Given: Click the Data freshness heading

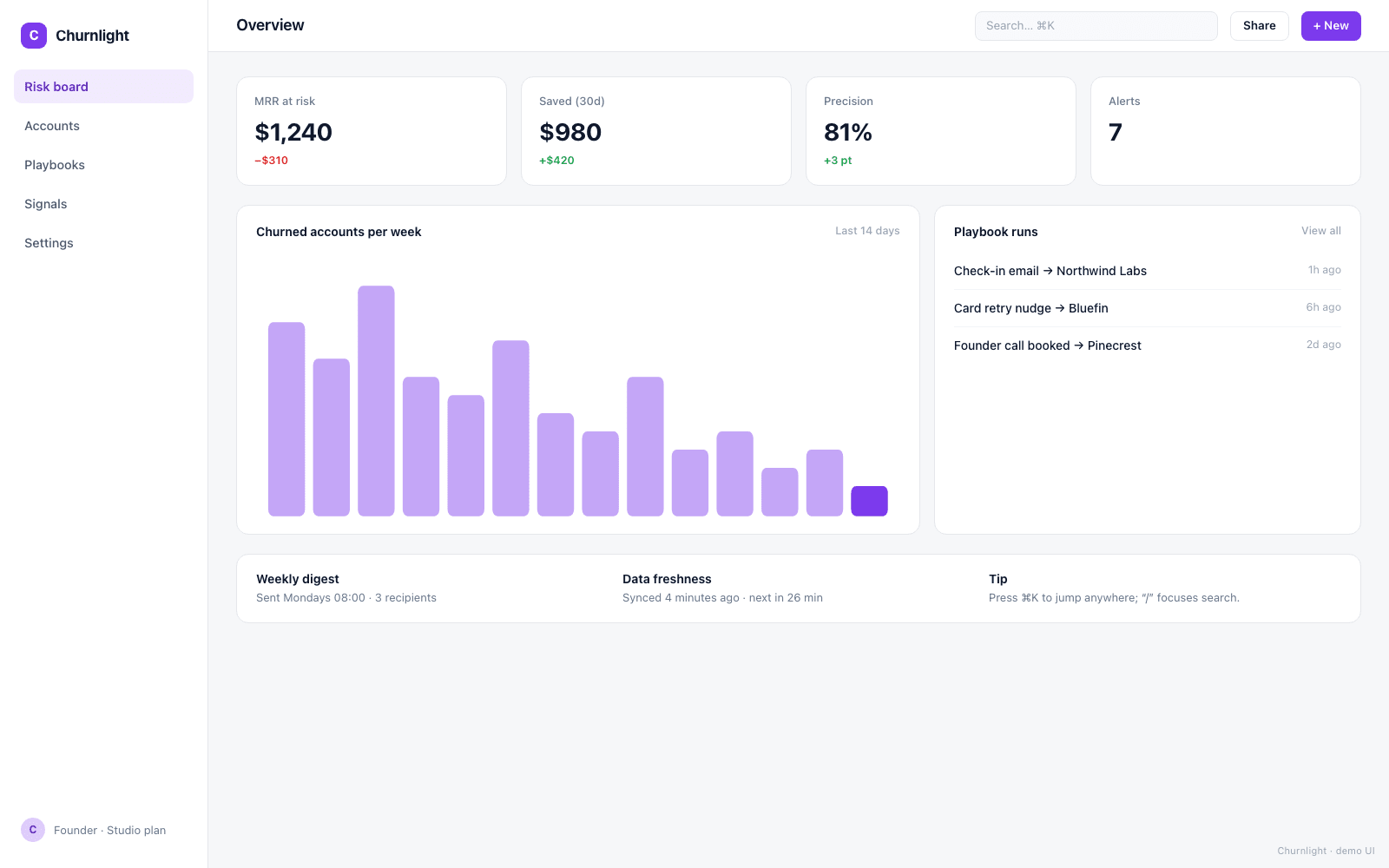Looking at the screenshot, I should 667,579.
